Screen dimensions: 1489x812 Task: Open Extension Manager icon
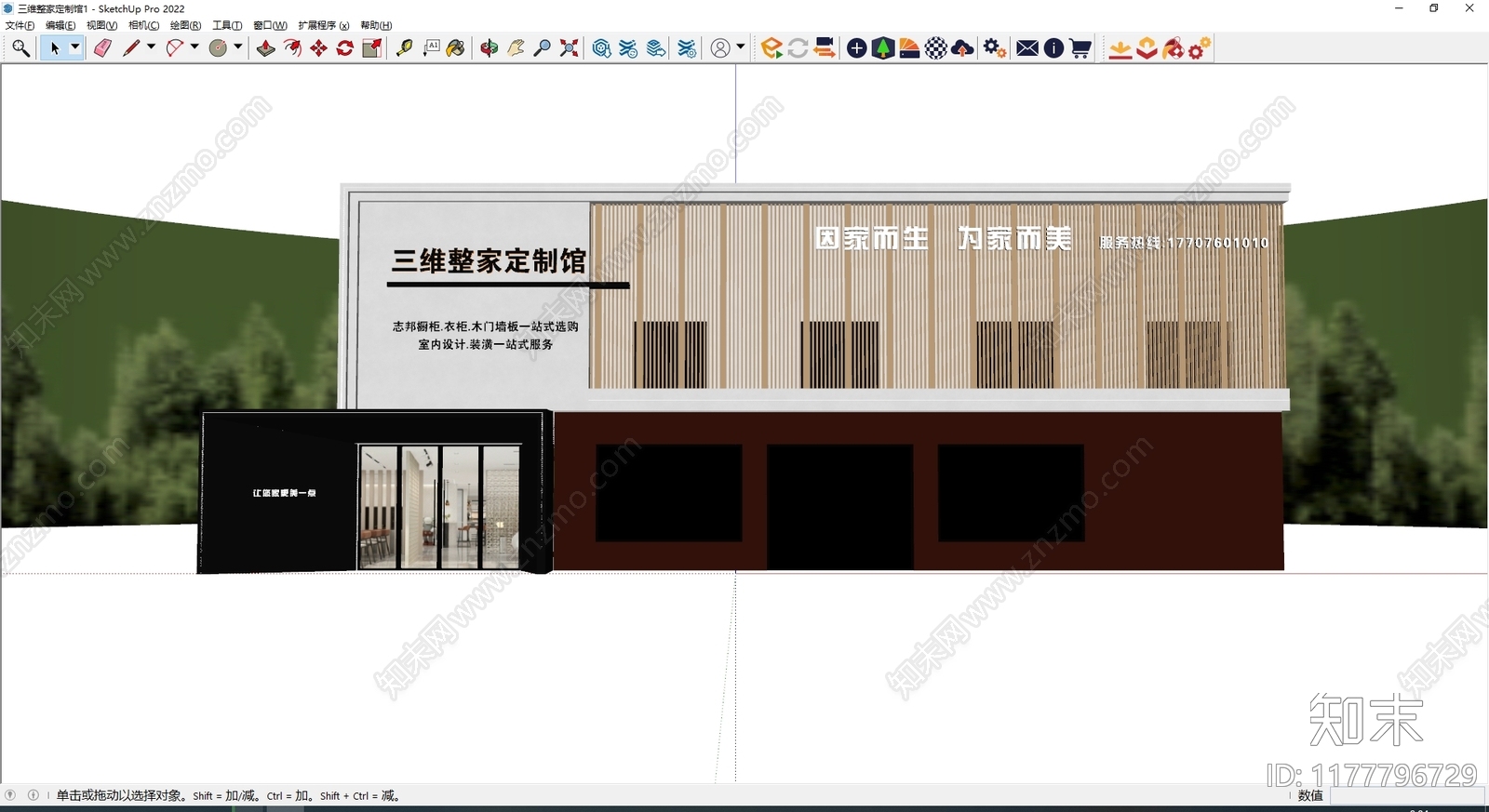687,48
